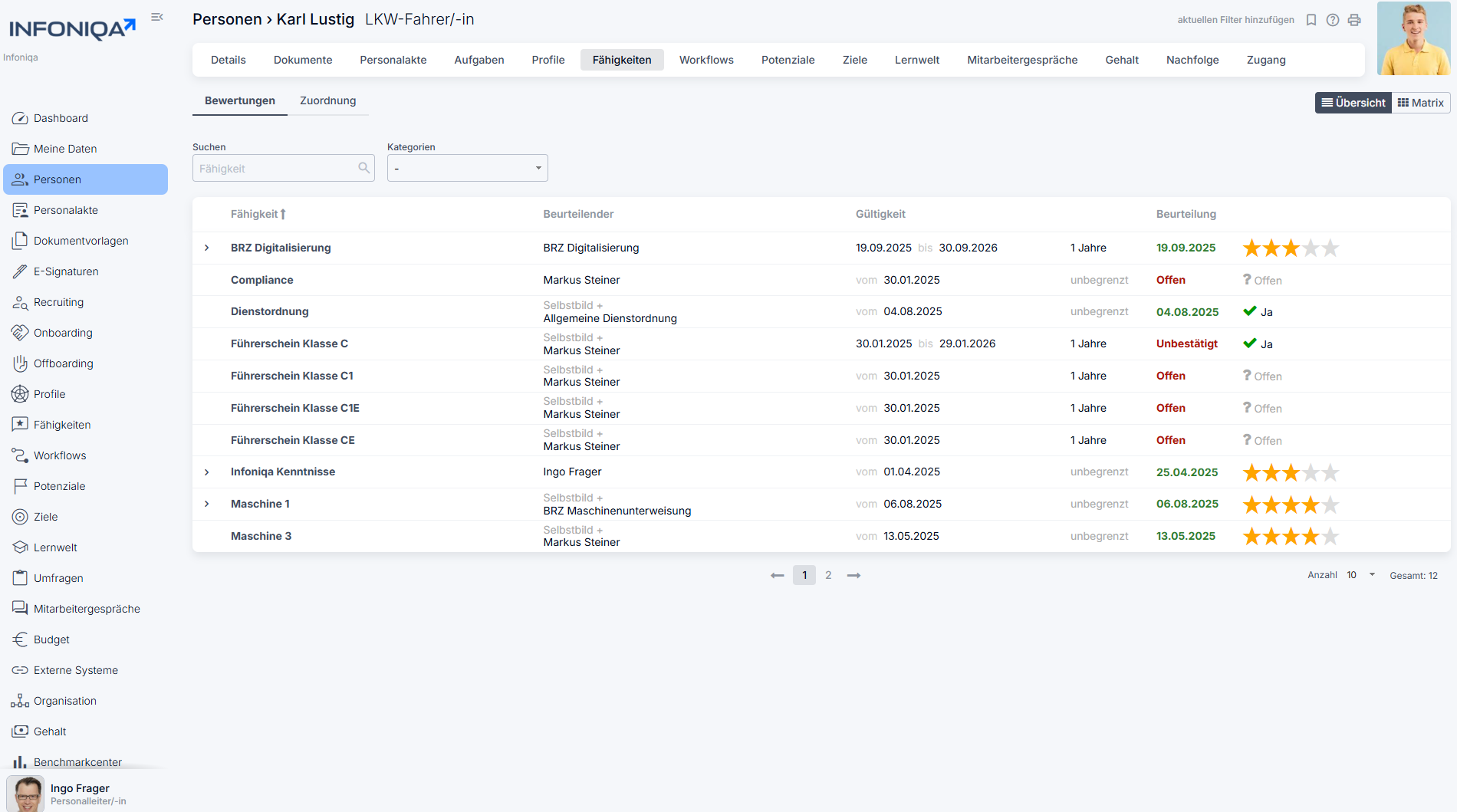Open the Gehalt tab in top navigation
This screenshot has width=1457, height=812.
click(1122, 60)
